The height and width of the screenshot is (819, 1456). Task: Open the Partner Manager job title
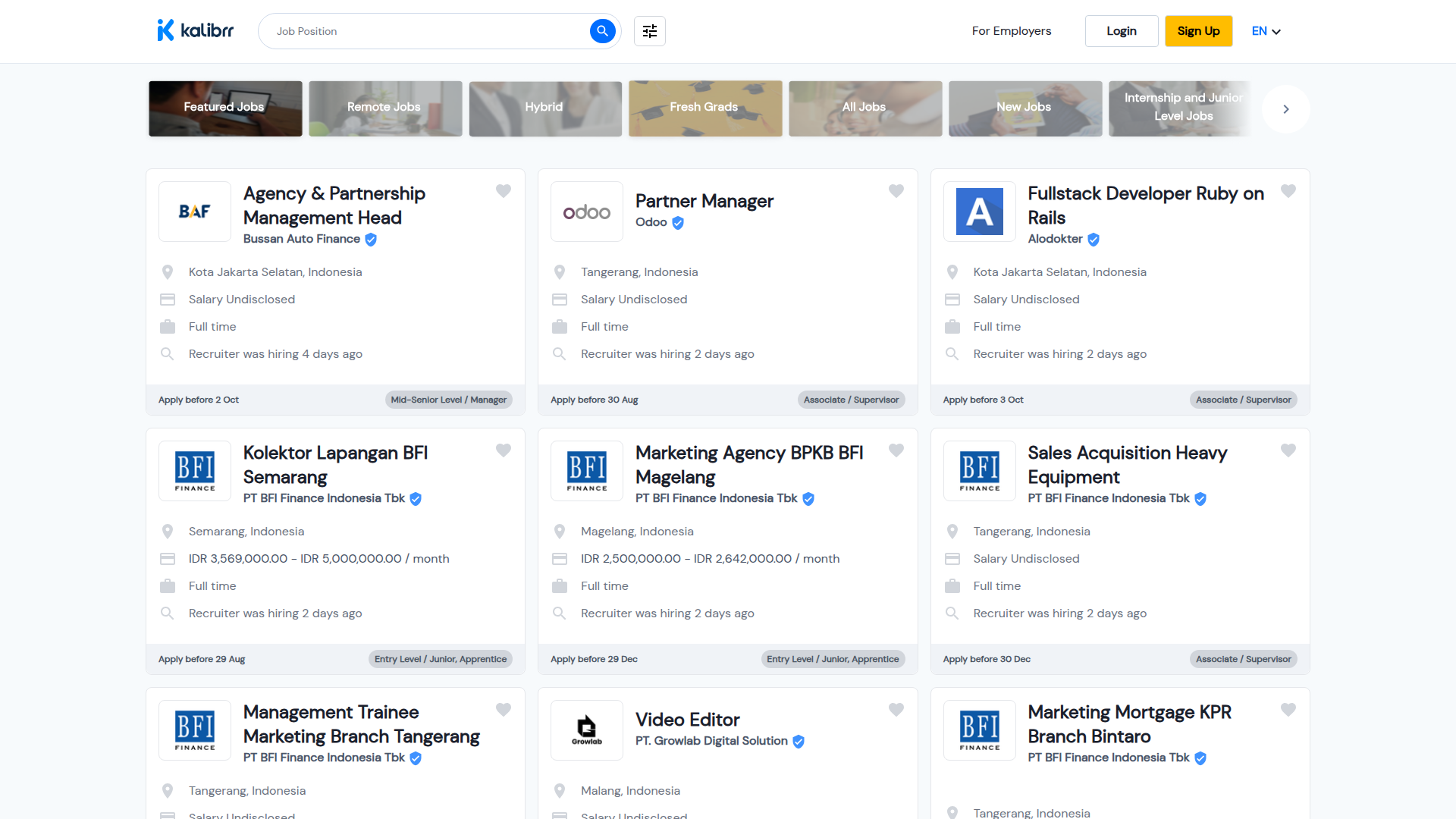704,201
